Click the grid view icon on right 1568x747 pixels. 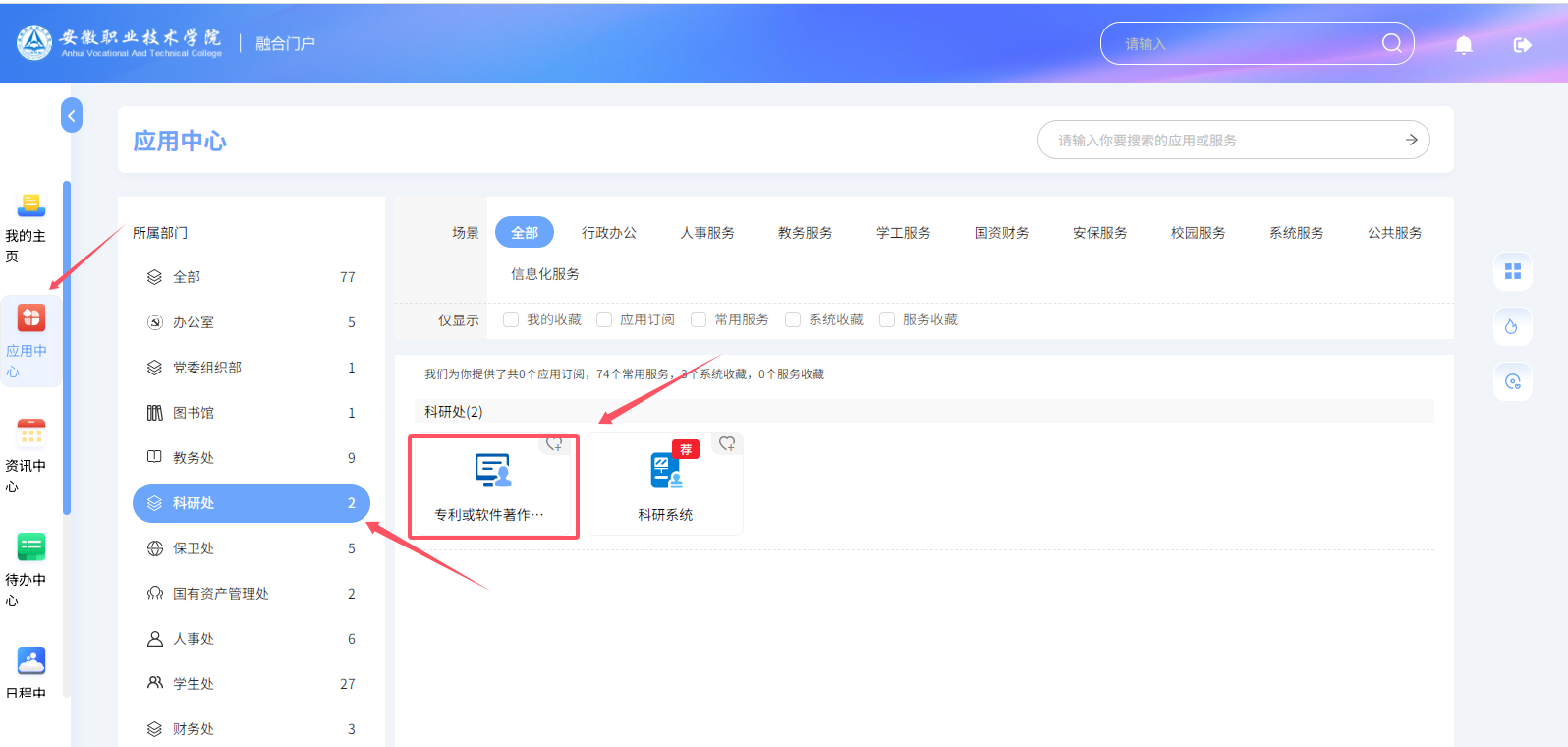pos(1512,271)
